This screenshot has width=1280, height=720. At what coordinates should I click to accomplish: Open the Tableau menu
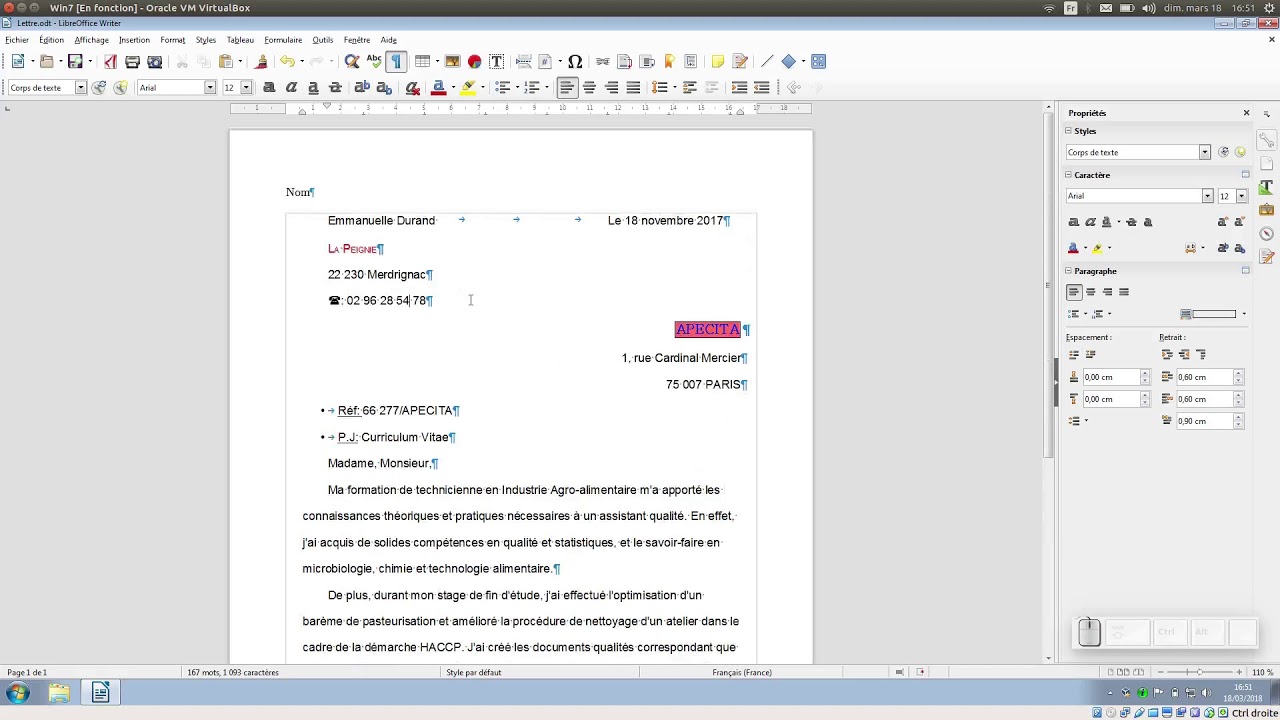[x=240, y=40]
